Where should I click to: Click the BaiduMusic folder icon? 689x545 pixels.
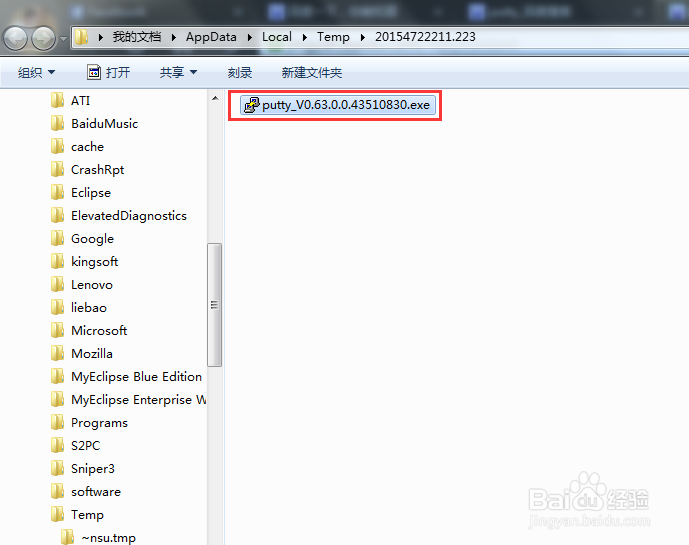click(x=58, y=123)
